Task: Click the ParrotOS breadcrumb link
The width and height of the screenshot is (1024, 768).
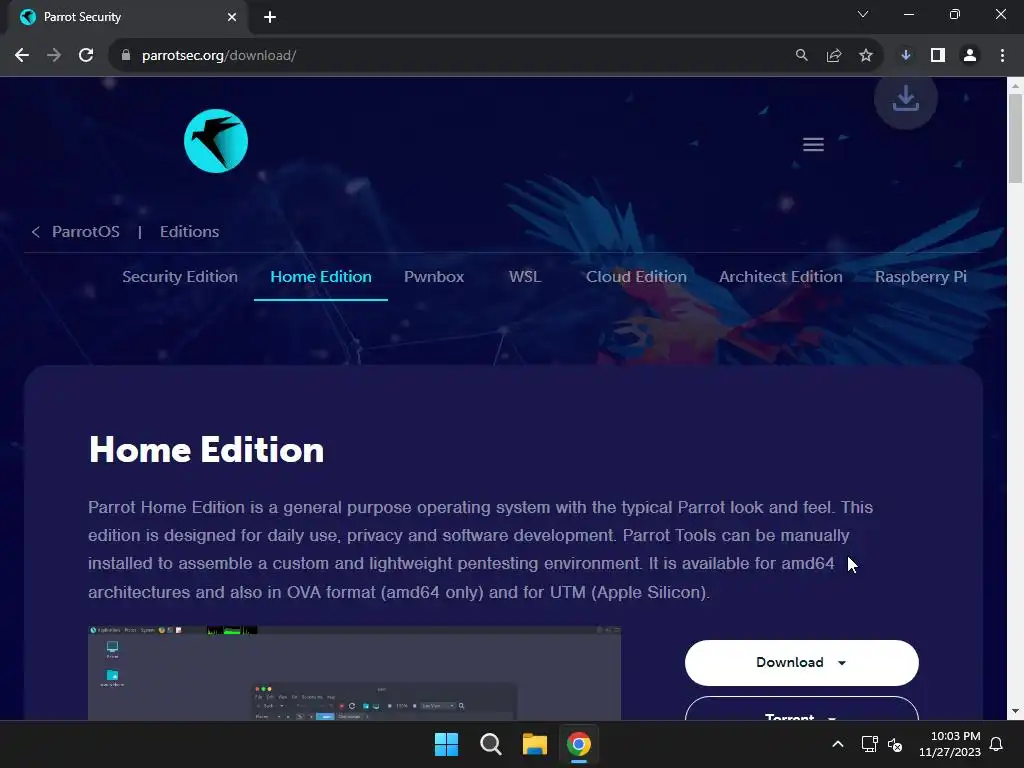Action: point(86,231)
